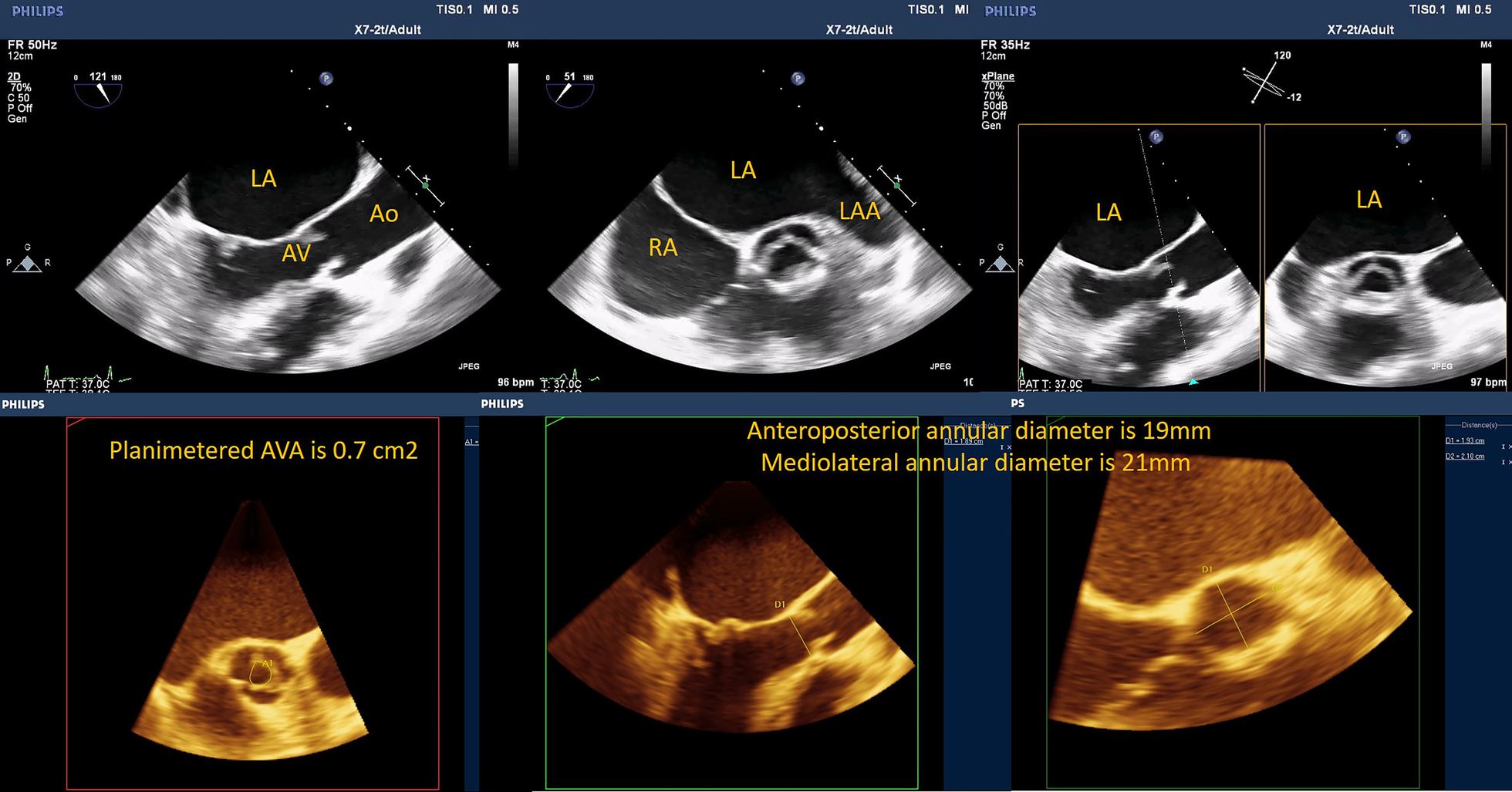
Task: Click the P probe marker in the 121-degree view
Action: click(326, 79)
